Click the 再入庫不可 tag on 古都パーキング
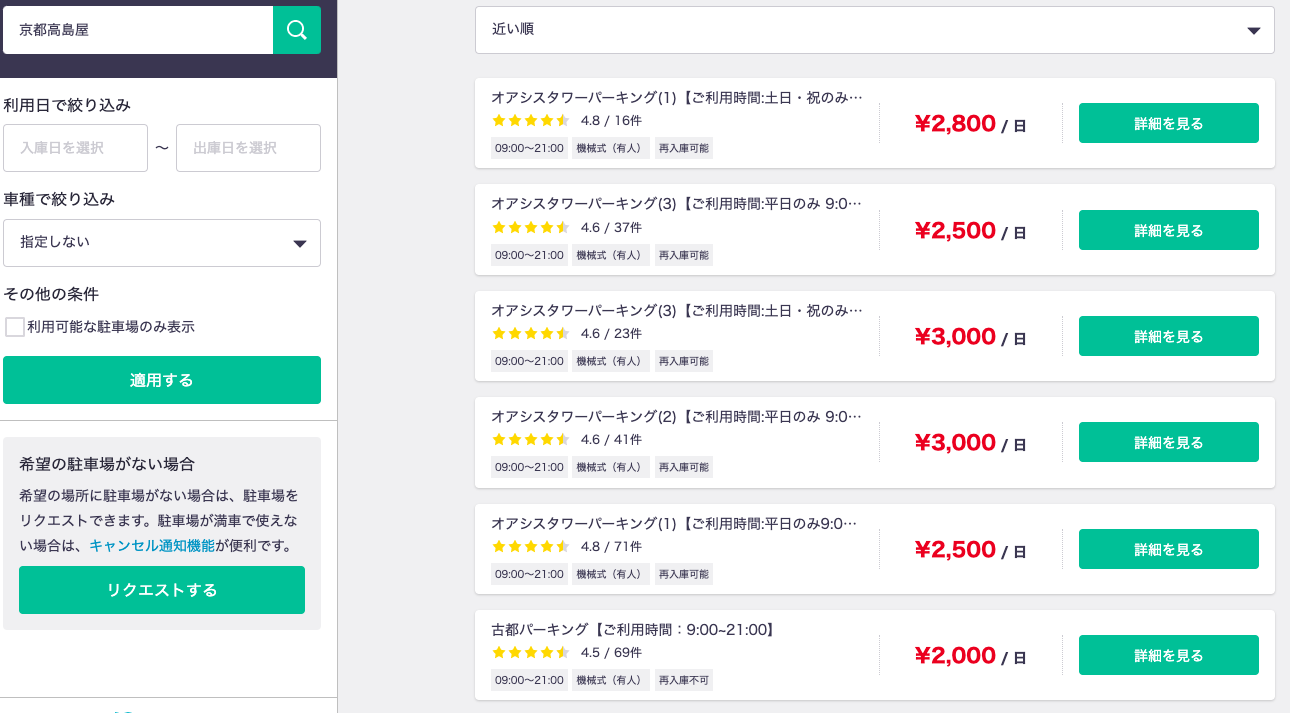The height and width of the screenshot is (713, 1290). 684,680
